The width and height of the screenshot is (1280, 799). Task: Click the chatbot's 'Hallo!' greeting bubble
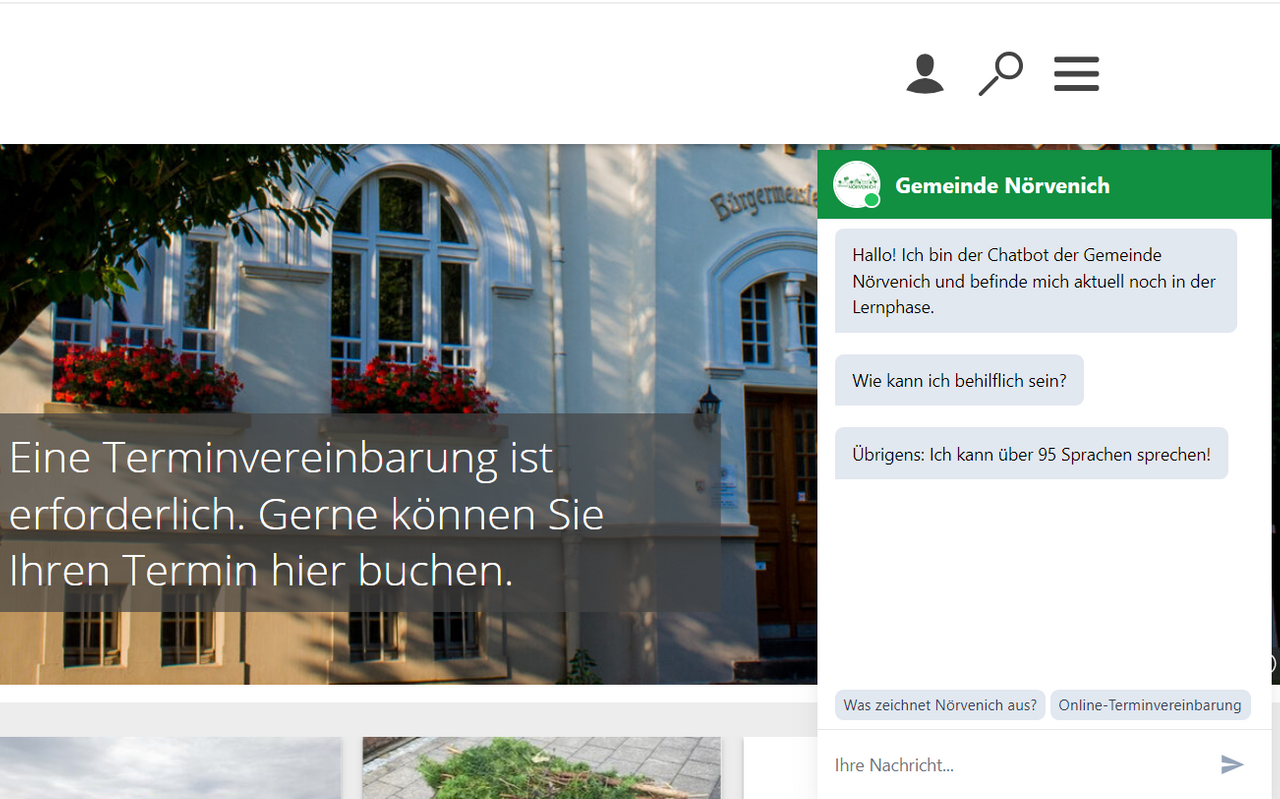coord(1035,281)
